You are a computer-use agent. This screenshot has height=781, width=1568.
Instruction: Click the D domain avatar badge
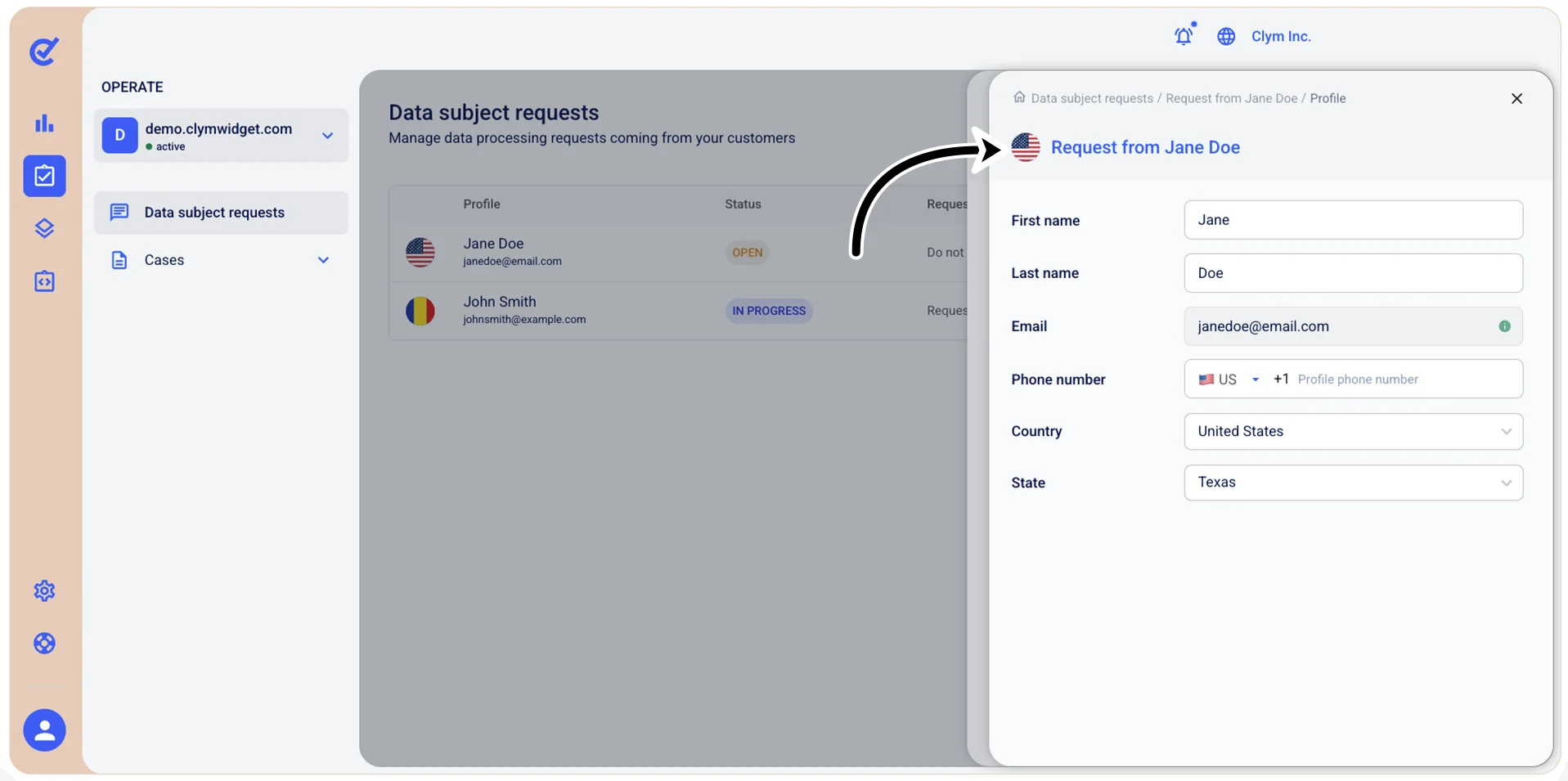tap(119, 135)
